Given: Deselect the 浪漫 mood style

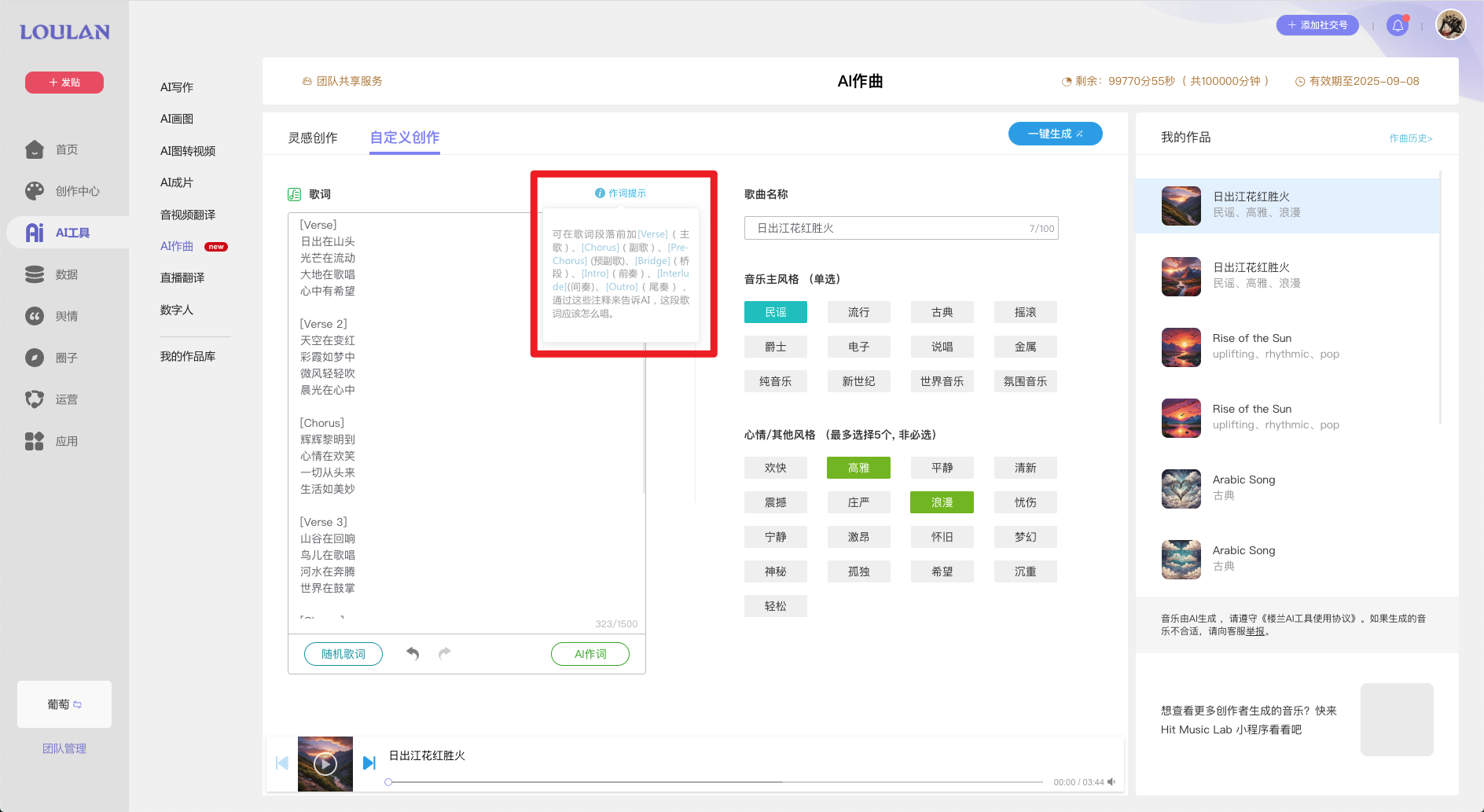Looking at the screenshot, I should tap(942, 502).
